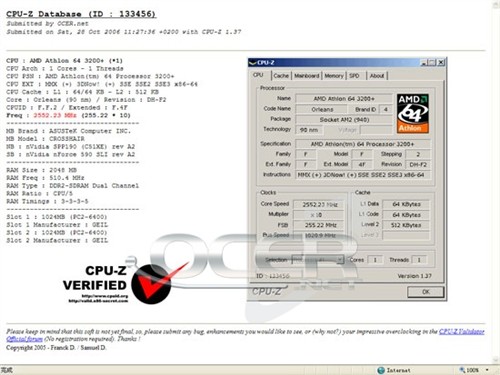The height and width of the screenshot is (375, 500).
Task: Click the CPU-Z Database ID heading
Action: click(81, 14)
